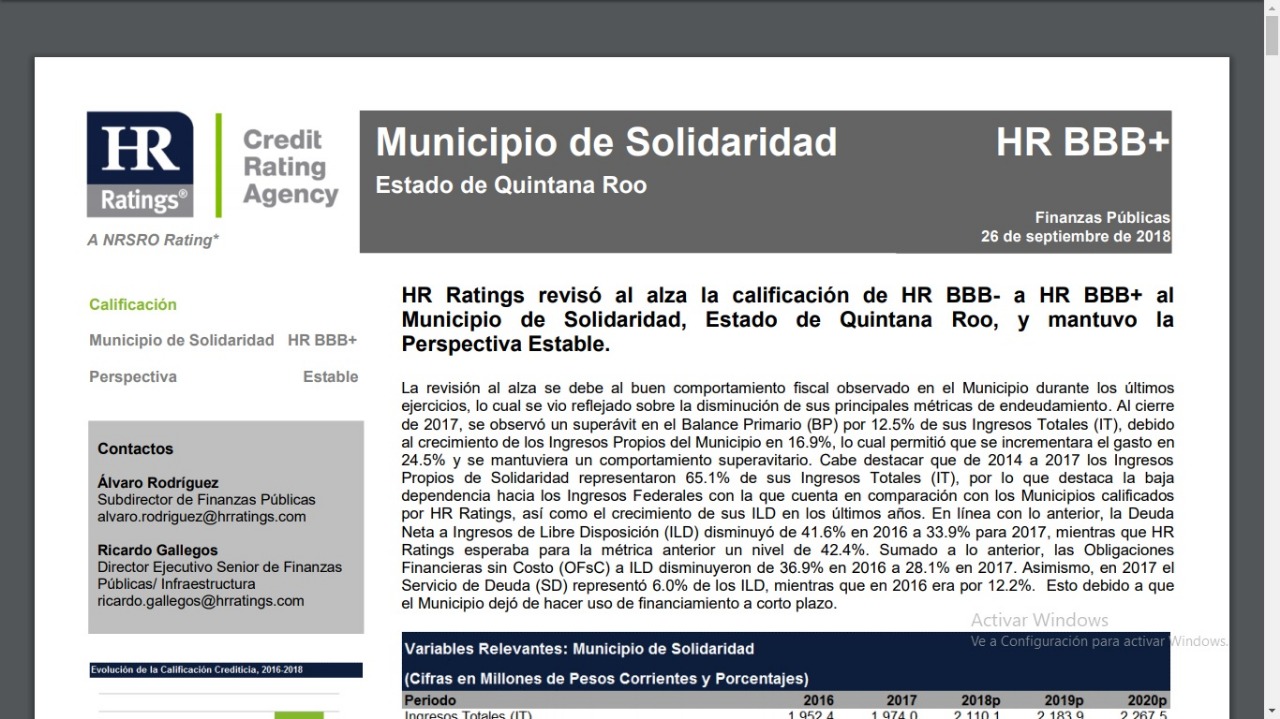Click the name Álvaro Rodríguez

[158, 482]
